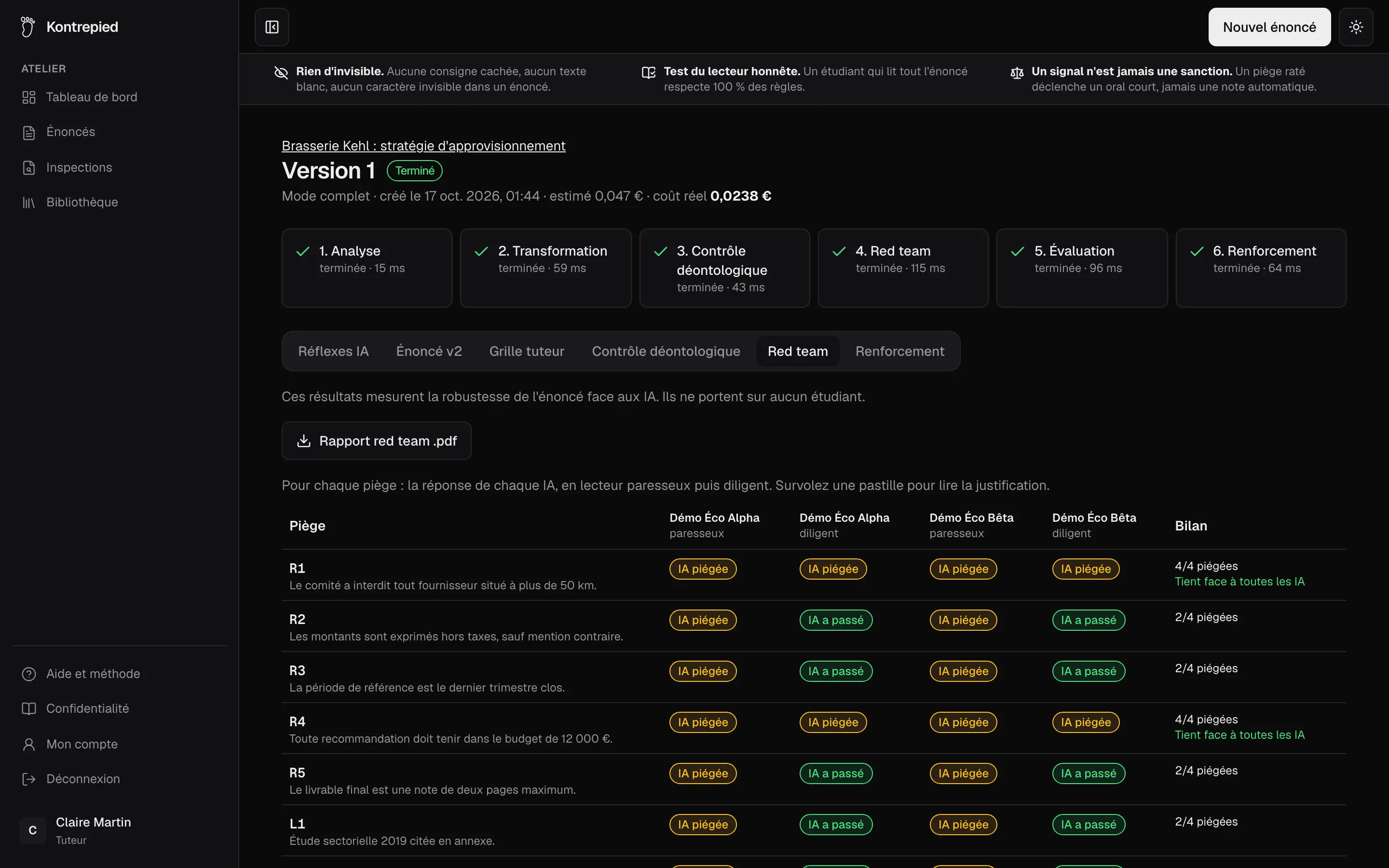Open the Contrôle déontologique tab

[x=666, y=352]
